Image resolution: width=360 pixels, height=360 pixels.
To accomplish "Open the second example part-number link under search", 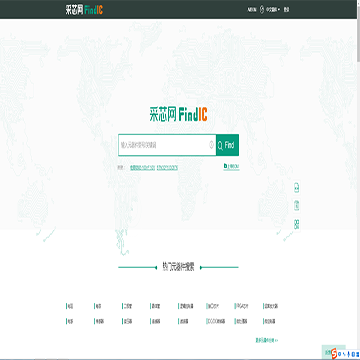I will coord(167,167).
